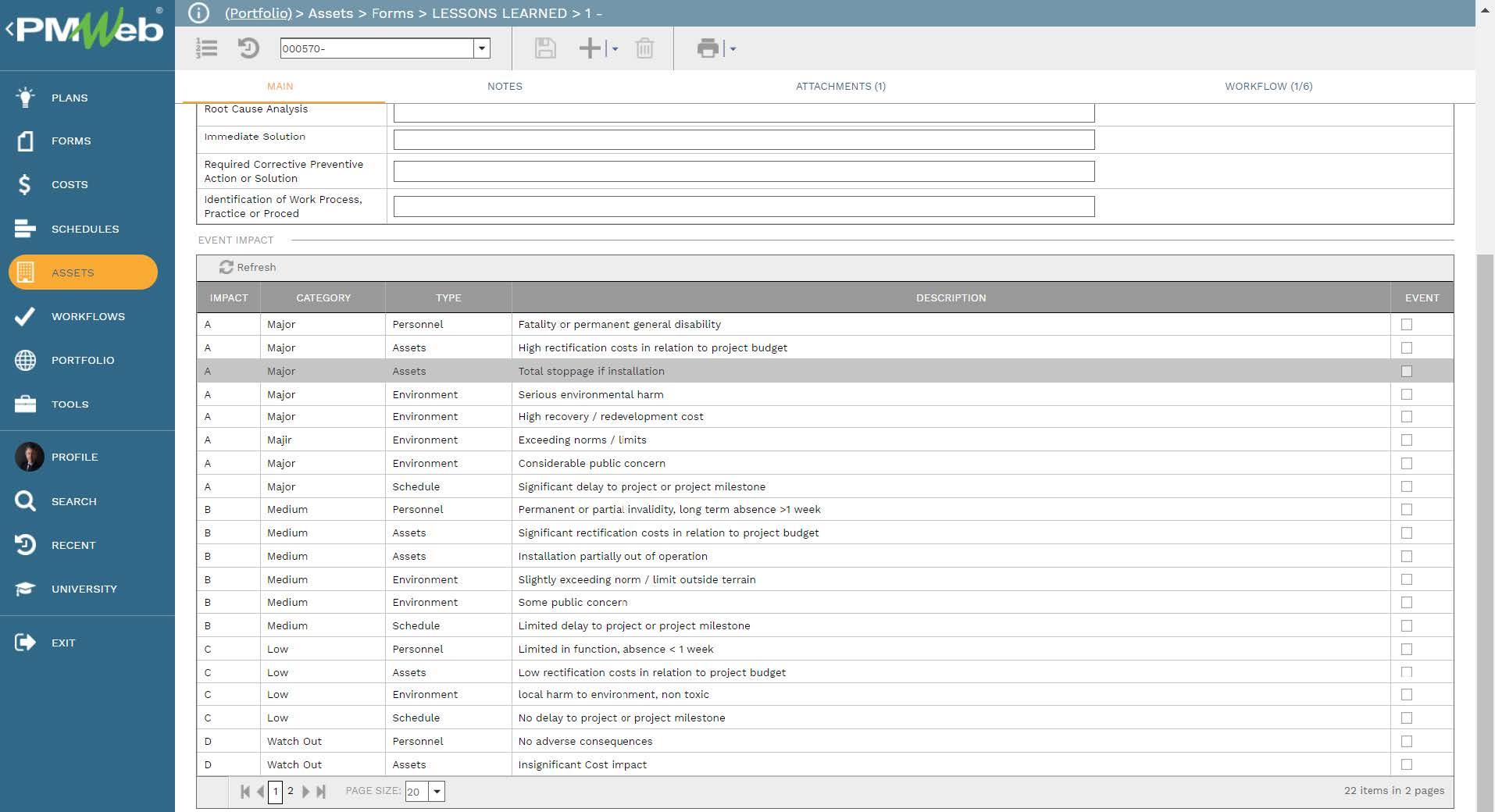Check Event for Exceeding norms / limits

point(1407,440)
